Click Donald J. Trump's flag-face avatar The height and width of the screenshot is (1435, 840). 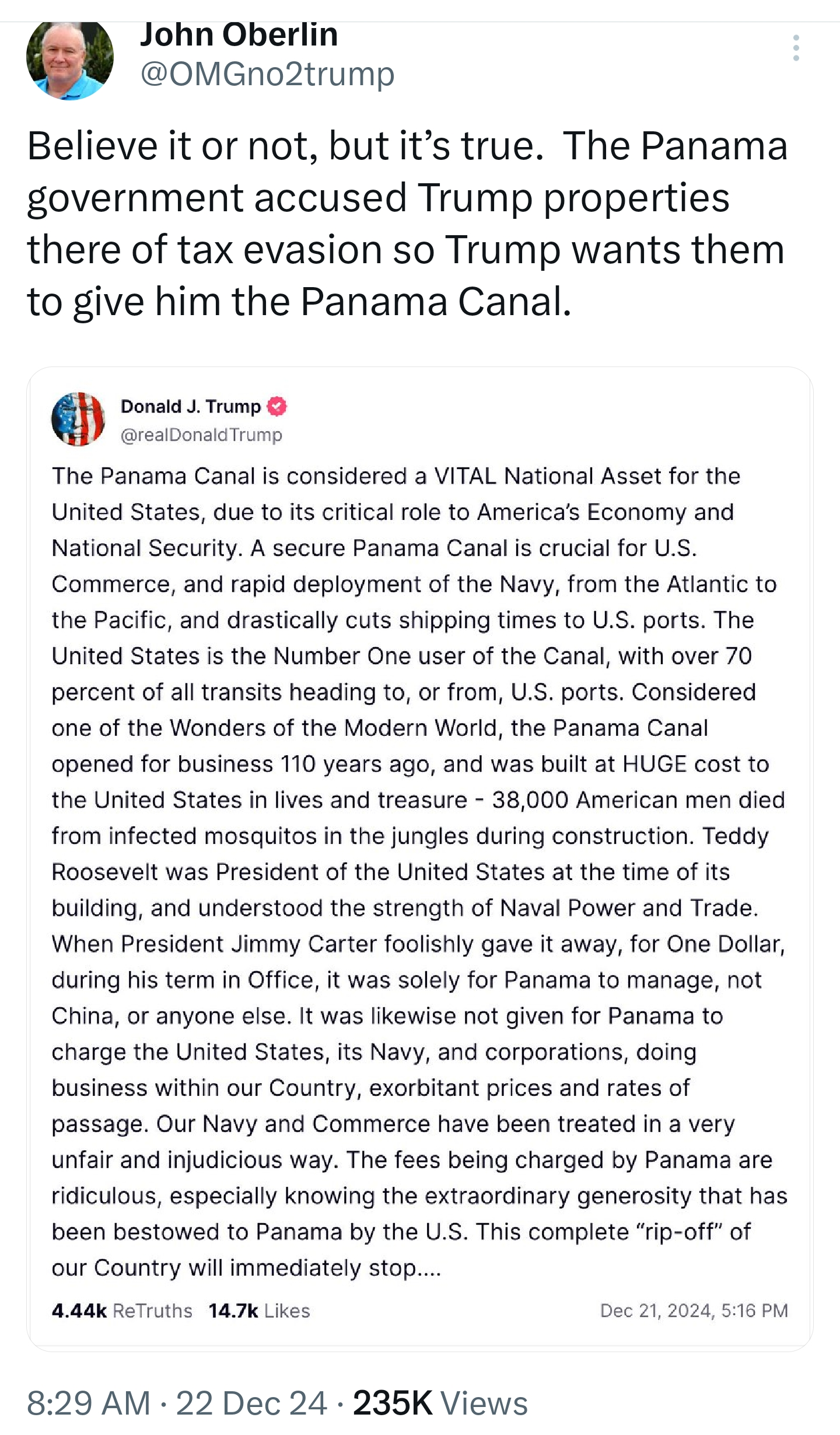point(78,419)
